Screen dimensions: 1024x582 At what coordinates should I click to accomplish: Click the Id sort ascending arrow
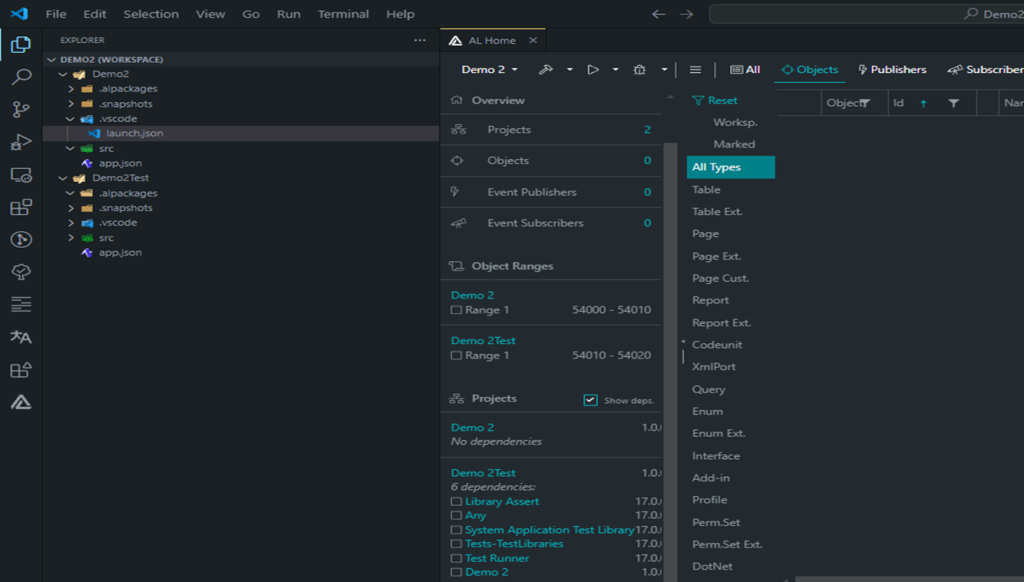coord(923,103)
